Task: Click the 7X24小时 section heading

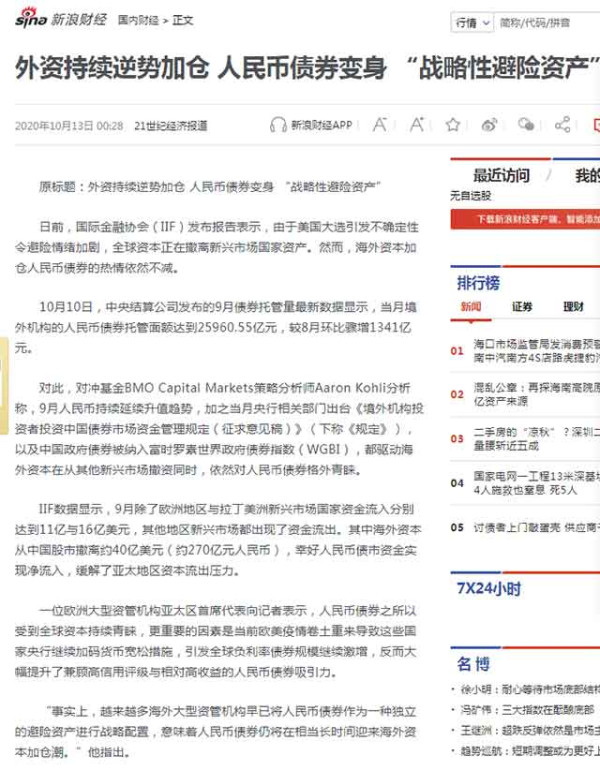Action: (x=489, y=588)
